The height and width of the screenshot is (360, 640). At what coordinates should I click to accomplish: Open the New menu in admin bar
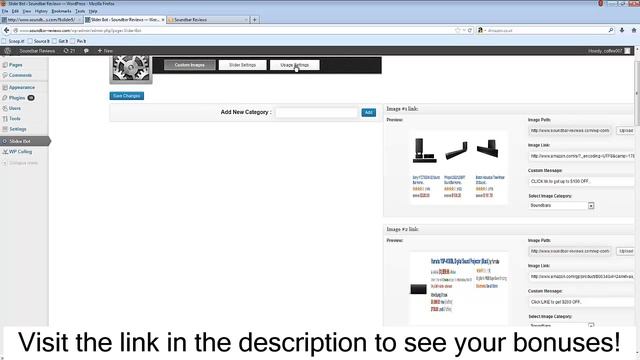tap(105, 51)
